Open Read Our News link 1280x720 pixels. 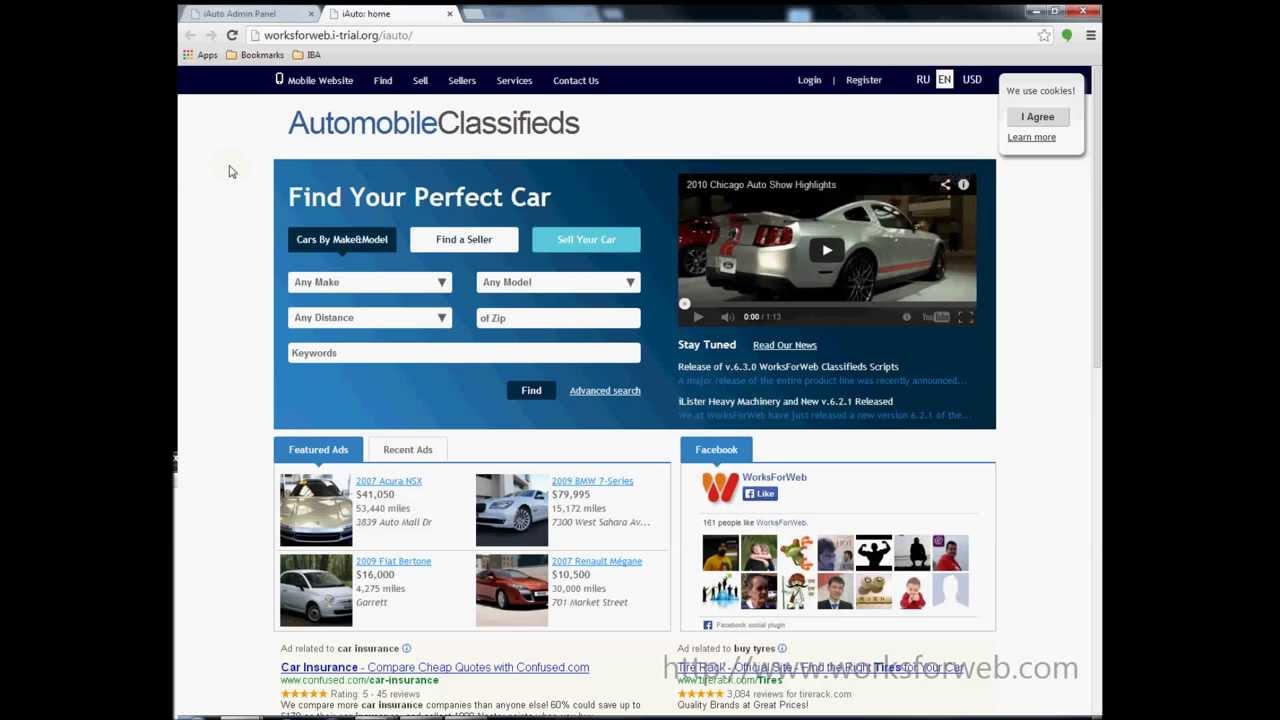(785, 345)
